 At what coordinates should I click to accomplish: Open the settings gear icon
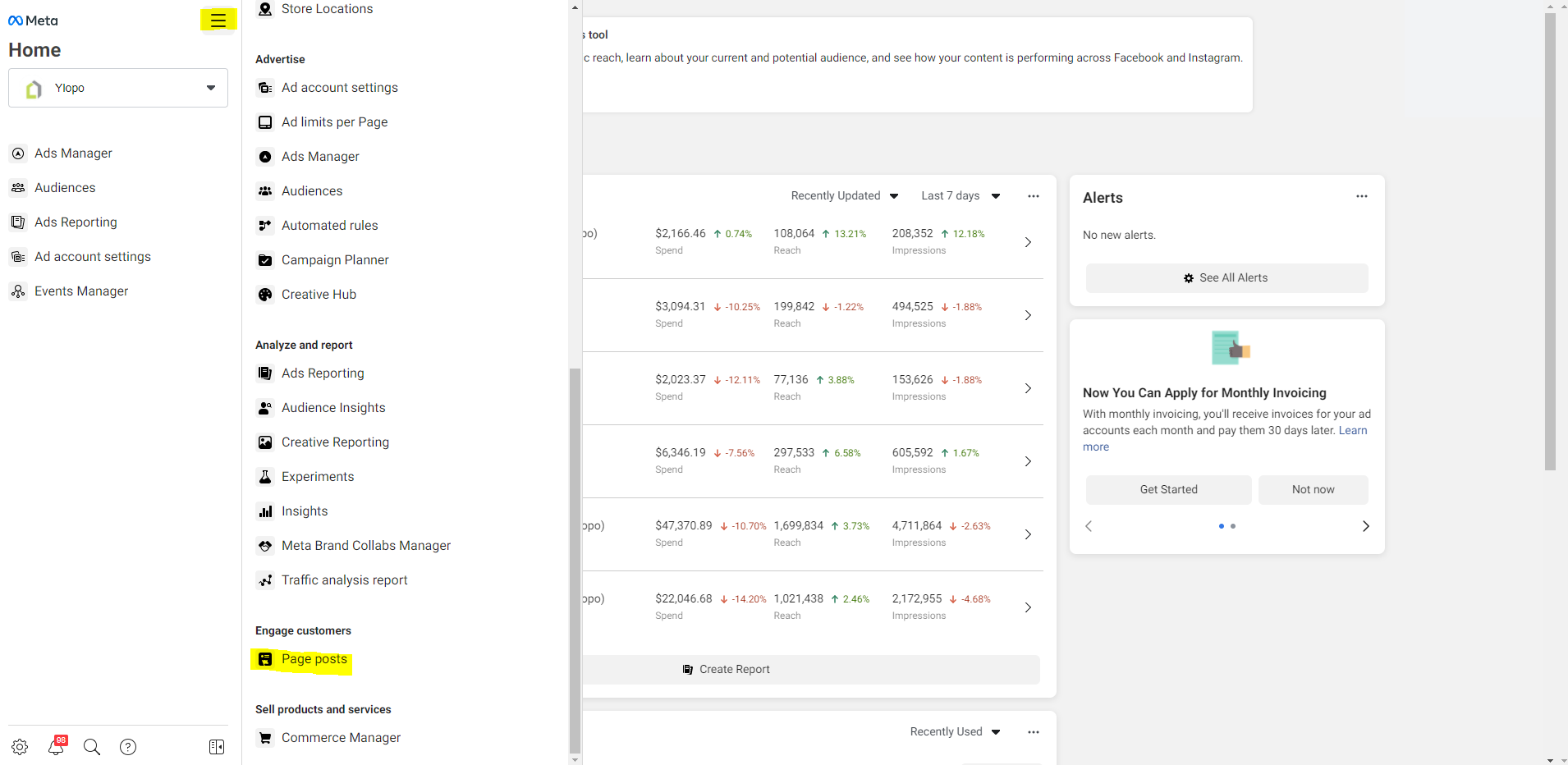[20, 747]
